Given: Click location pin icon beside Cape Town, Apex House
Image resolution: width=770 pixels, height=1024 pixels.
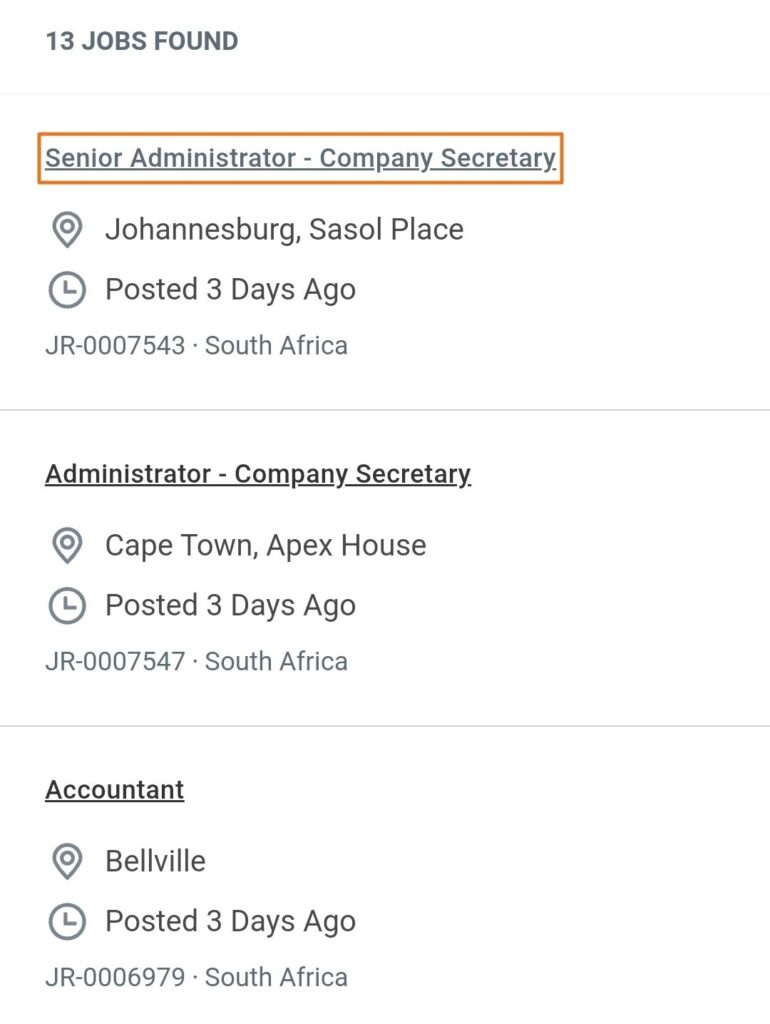Looking at the screenshot, I should pos(66,546).
